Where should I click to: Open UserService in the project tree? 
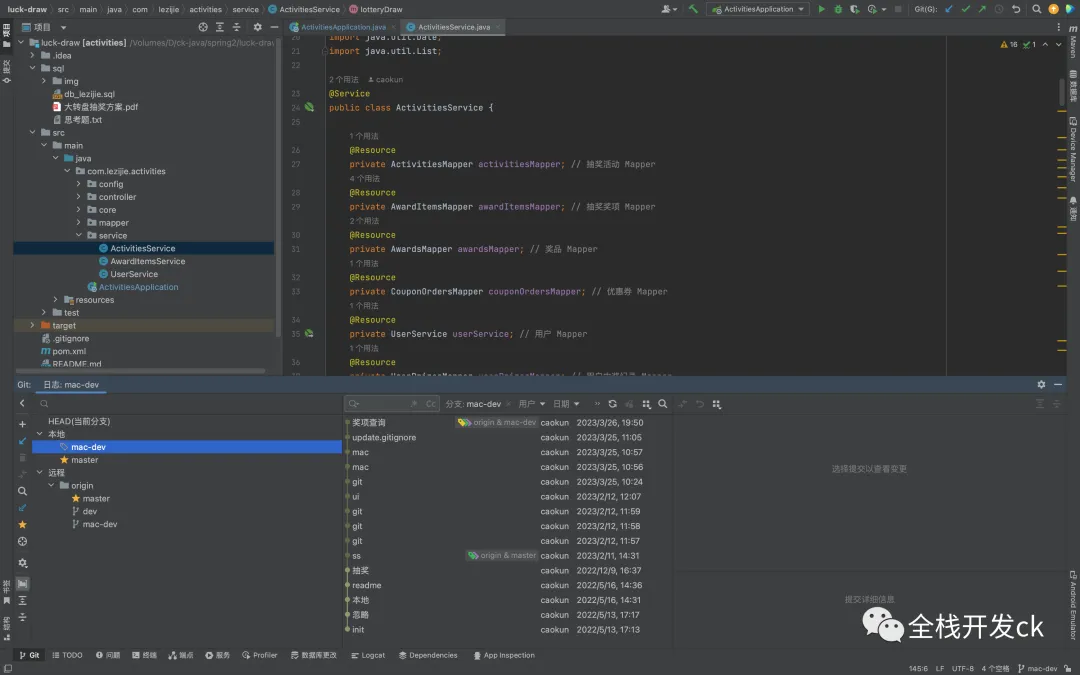[134, 274]
